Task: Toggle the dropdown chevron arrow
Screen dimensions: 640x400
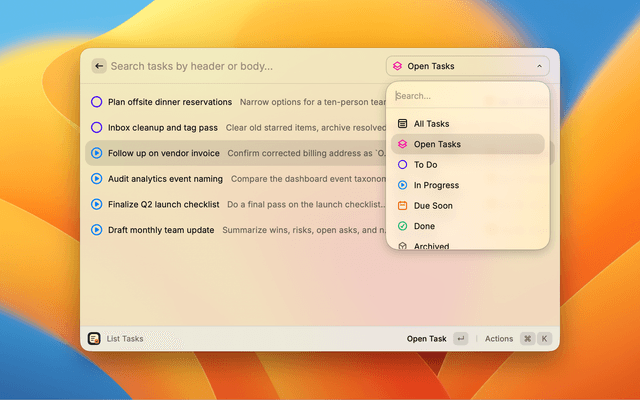Action: pyautogui.click(x=539, y=66)
